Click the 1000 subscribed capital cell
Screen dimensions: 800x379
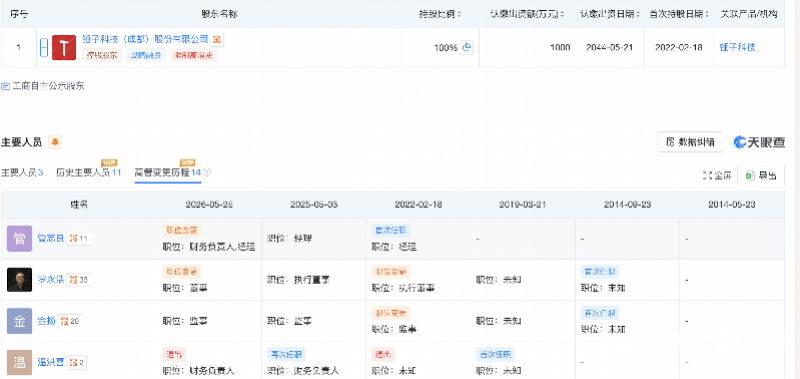[x=560, y=47]
